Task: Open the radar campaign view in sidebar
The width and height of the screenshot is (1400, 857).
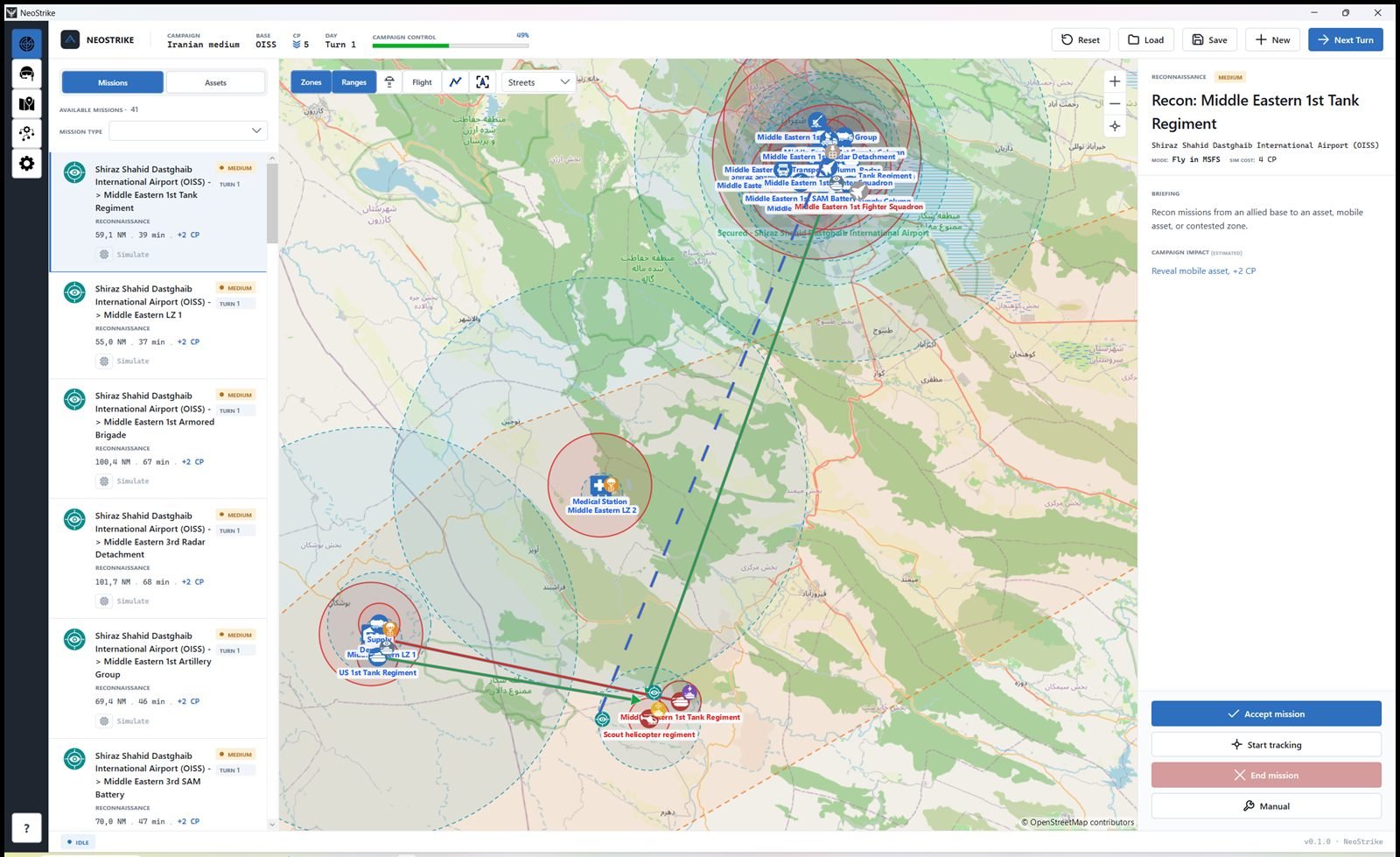Action: (27, 43)
